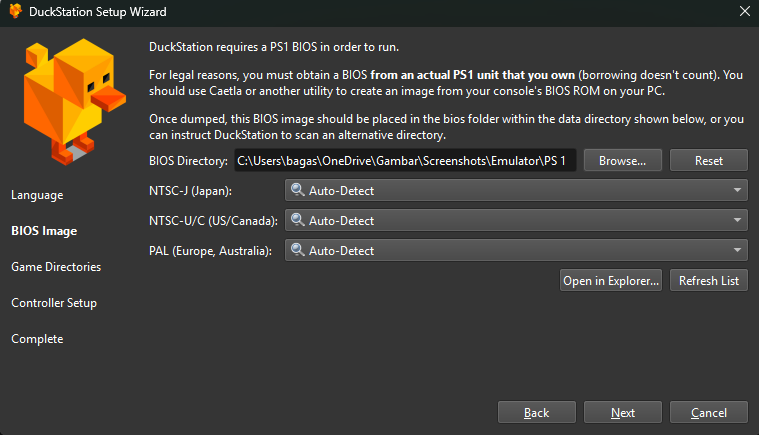Select the Language step in the sidebar

tap(37, 195)
